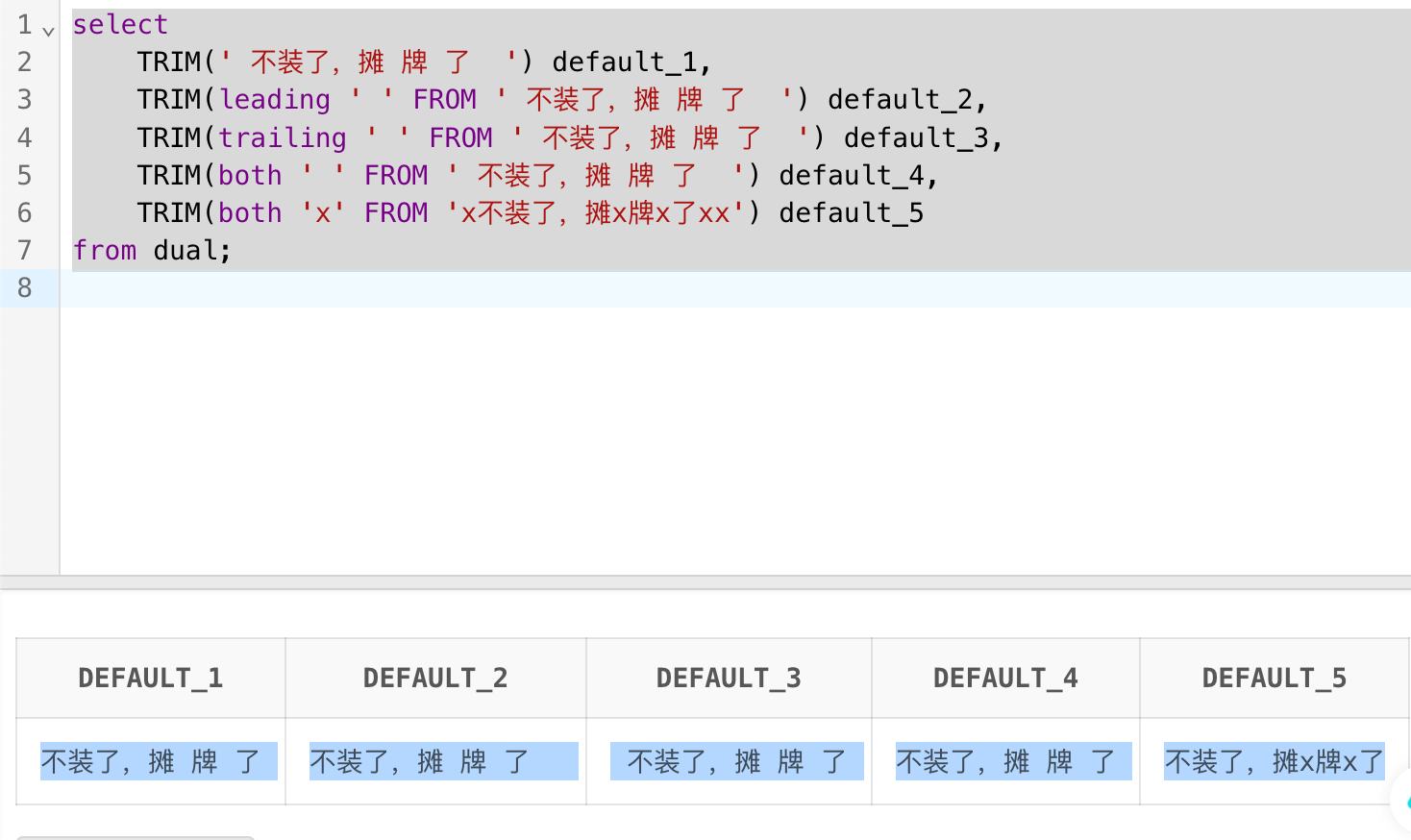
Task: Place cursor on empty line 8
Action: point(735,288)
